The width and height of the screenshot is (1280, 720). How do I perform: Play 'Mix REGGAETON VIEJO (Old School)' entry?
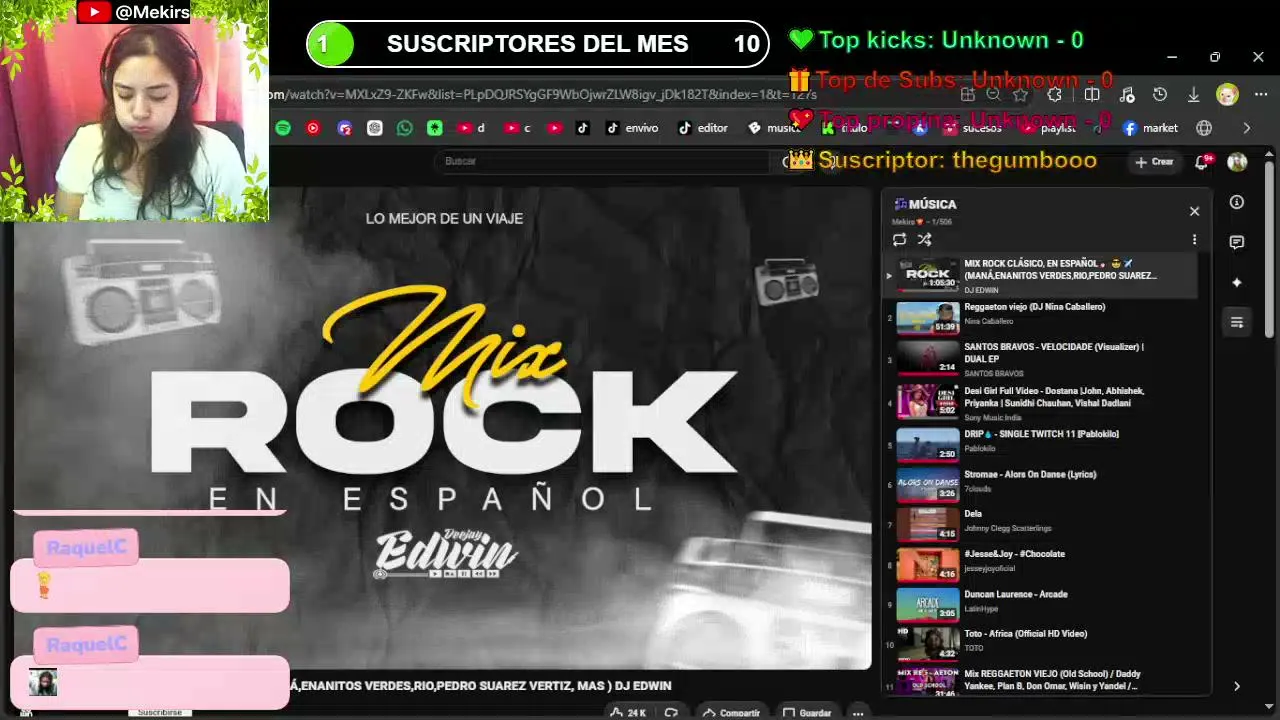(x=1039, y=681)
